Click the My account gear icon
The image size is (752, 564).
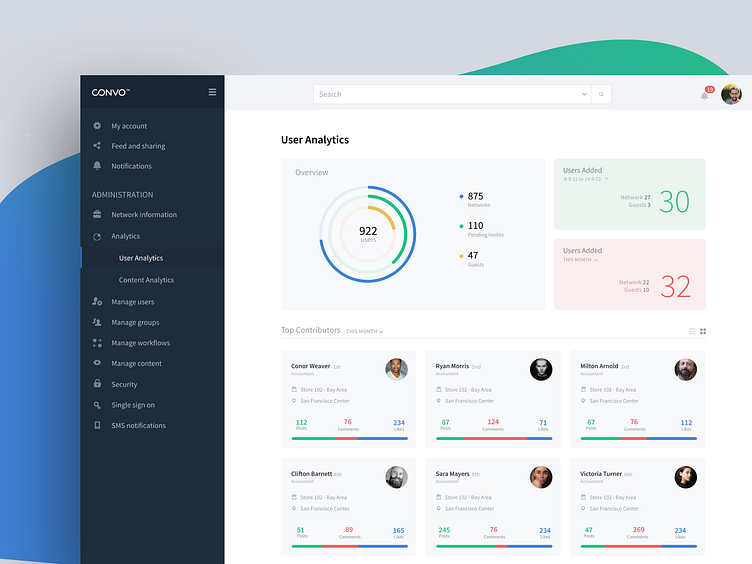point(97,126)
